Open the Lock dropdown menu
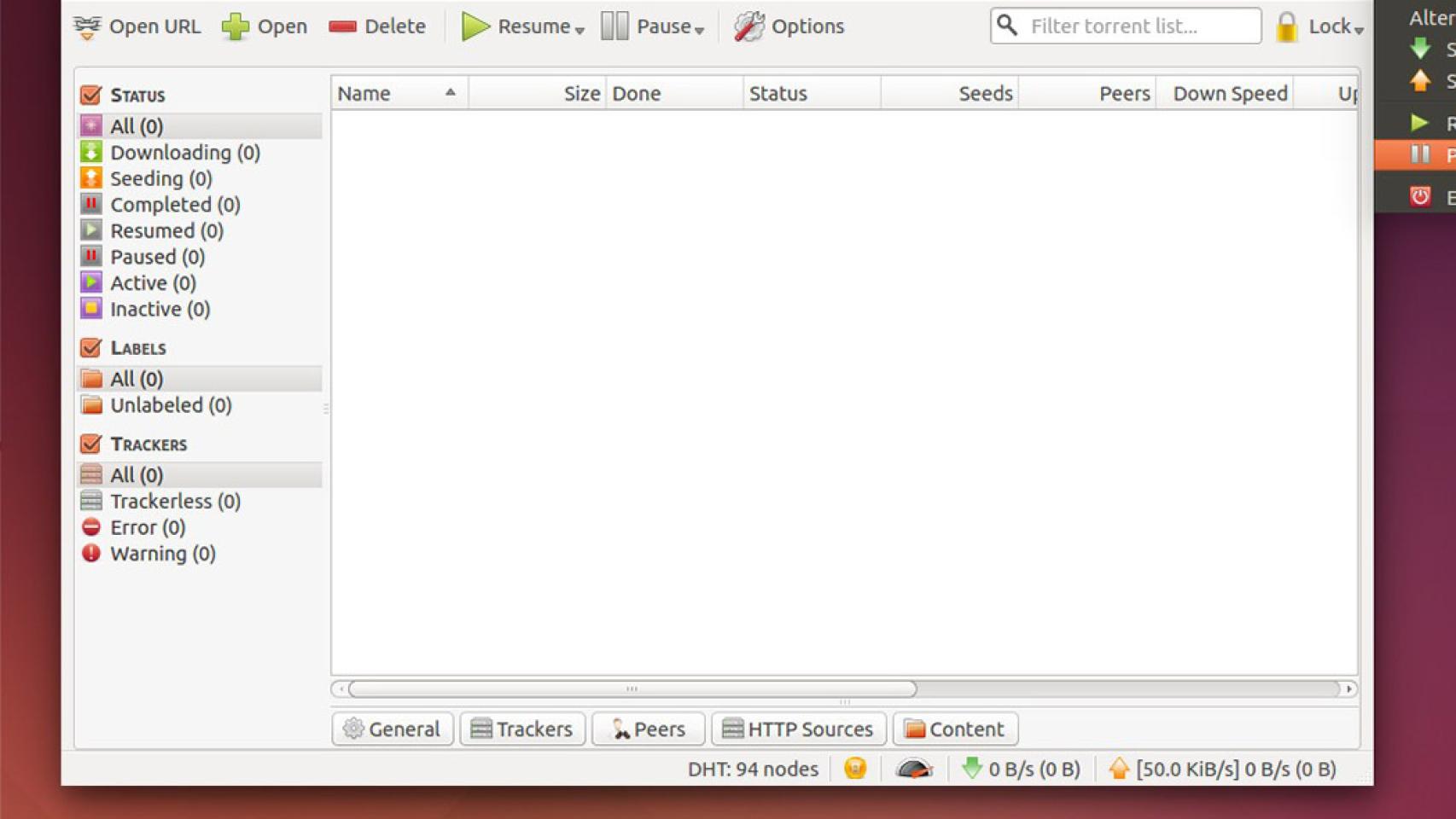The height and width of the screenshot is (819, 1456). (x=1358, y=30)
